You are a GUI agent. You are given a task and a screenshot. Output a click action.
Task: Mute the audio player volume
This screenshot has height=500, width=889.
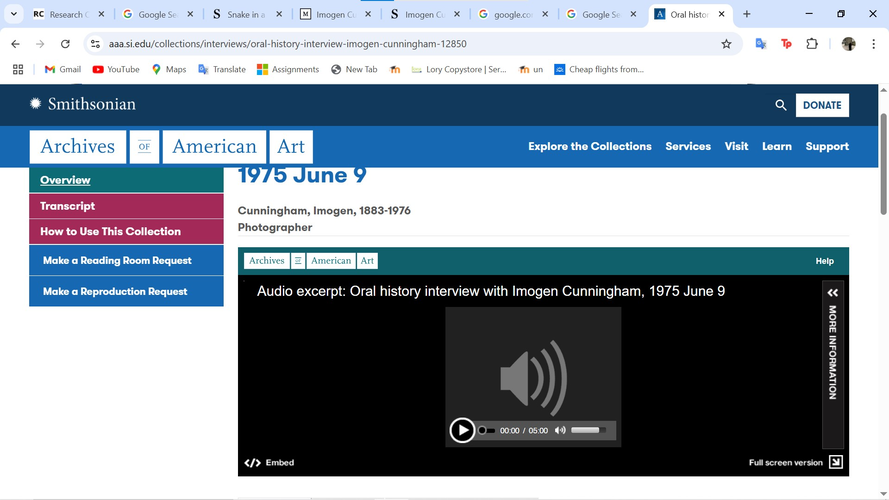coord(560,430)
